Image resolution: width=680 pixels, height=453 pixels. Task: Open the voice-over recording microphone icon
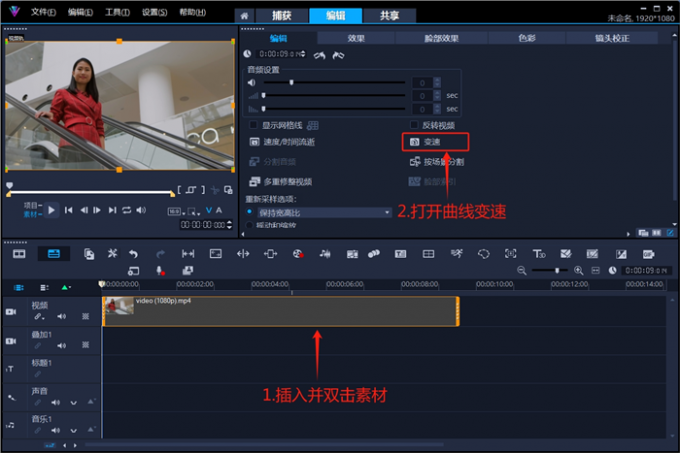click(x=160, y=271)
